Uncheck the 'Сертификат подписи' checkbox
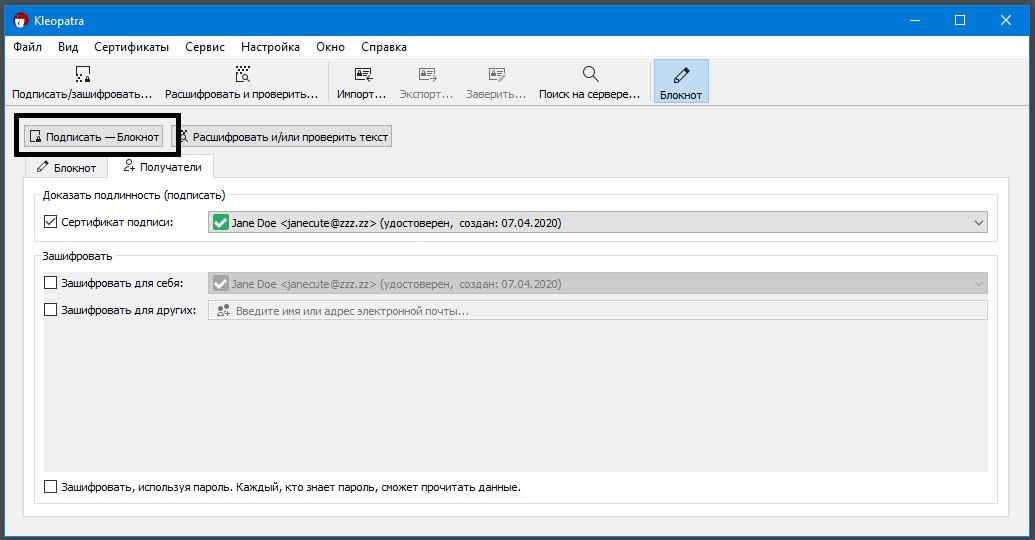 click(x=52, y=223)
